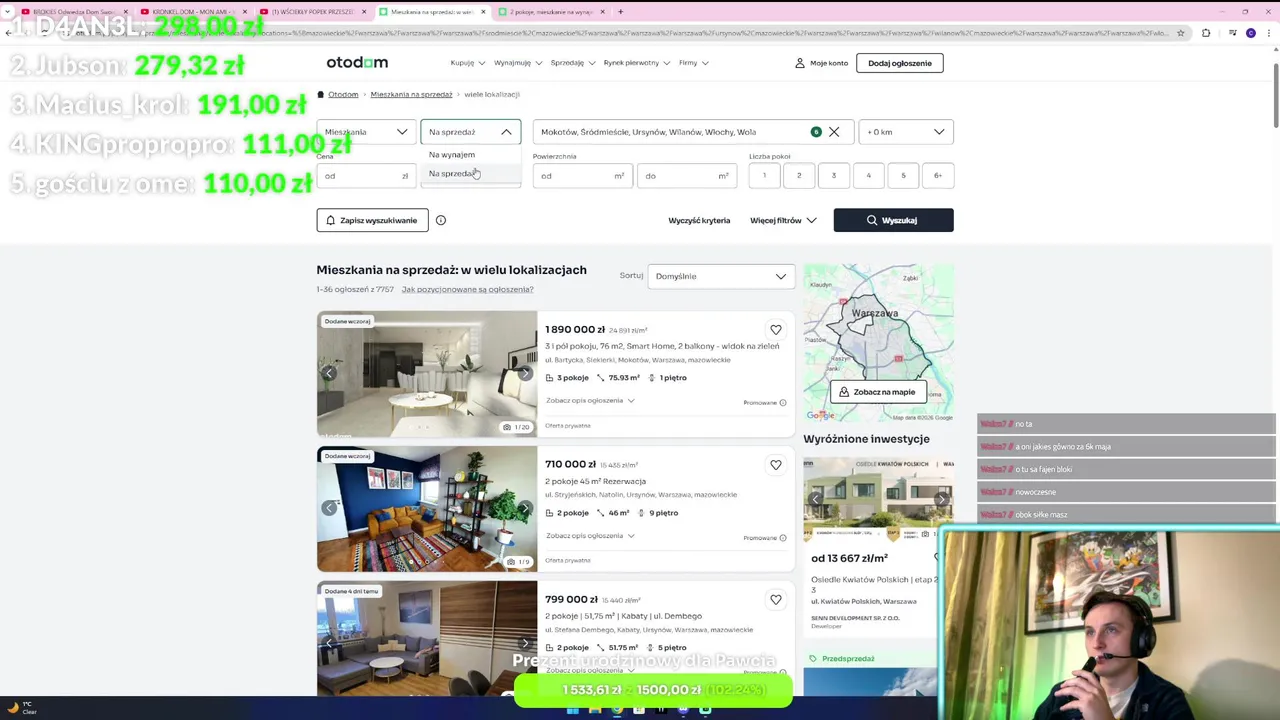
Task: Open Mieszkania na sprzedaż breadcrumb
Action: point(411,94)
